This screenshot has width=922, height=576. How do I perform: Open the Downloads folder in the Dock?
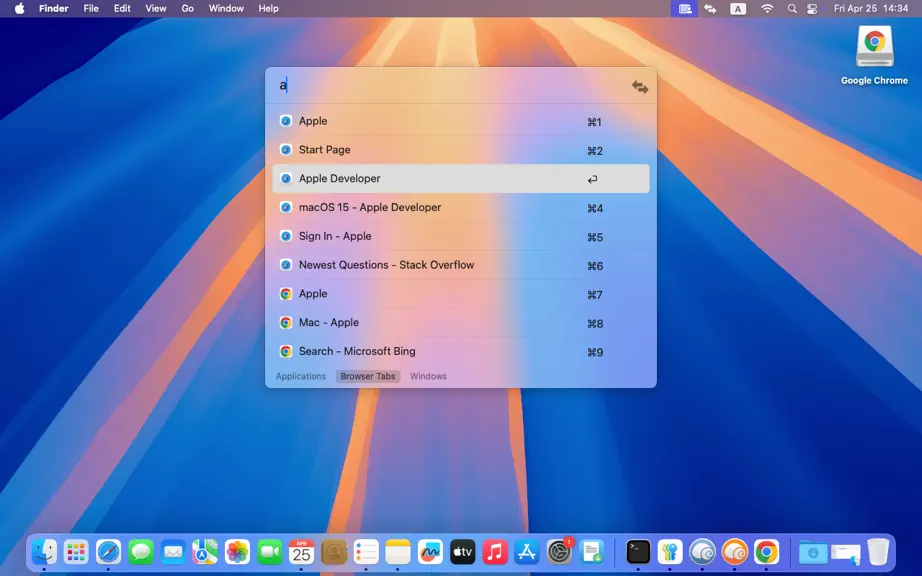click(813, 552)
